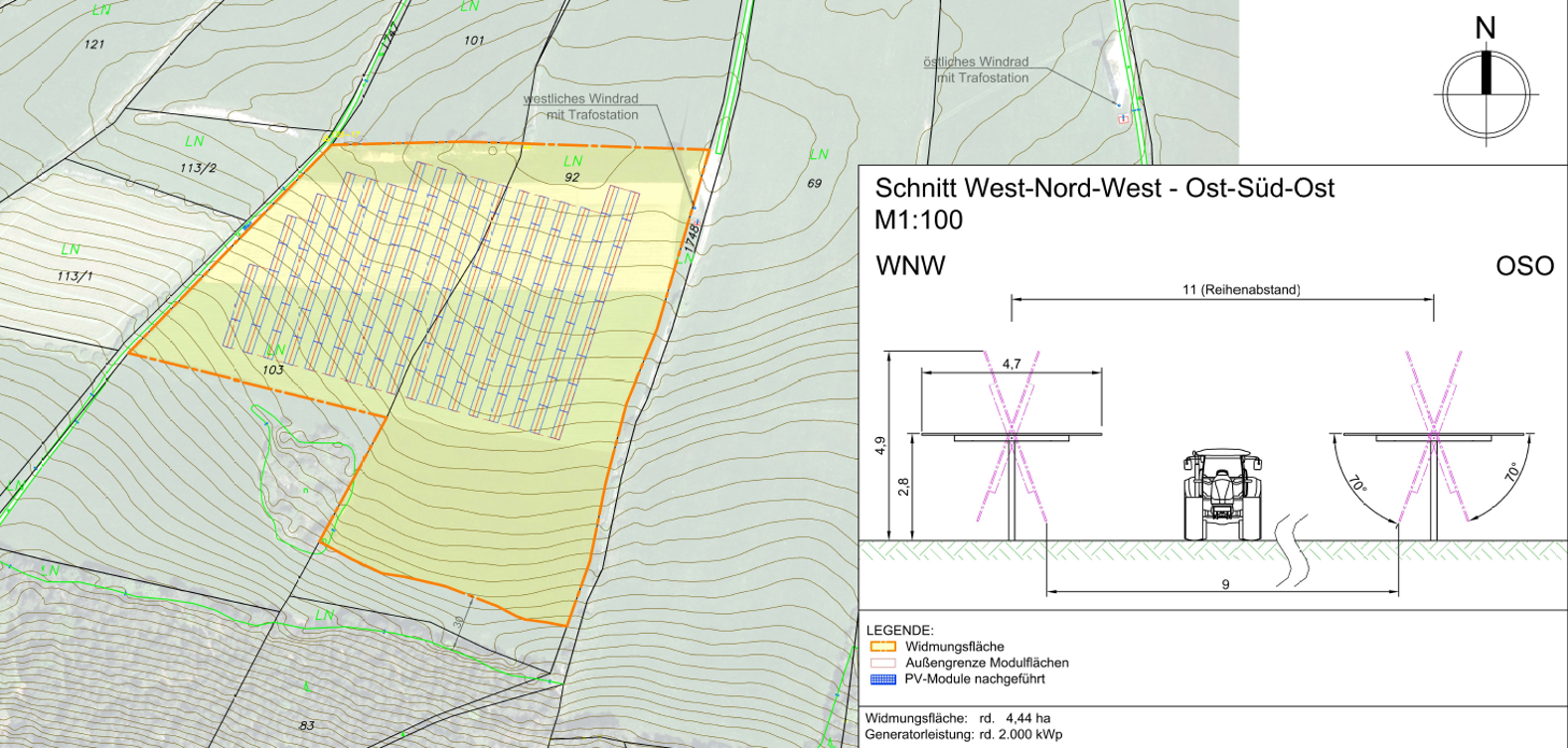Select parcel number 92 on map
This screenshot has height=748, width=1568.
pos(571,178)
